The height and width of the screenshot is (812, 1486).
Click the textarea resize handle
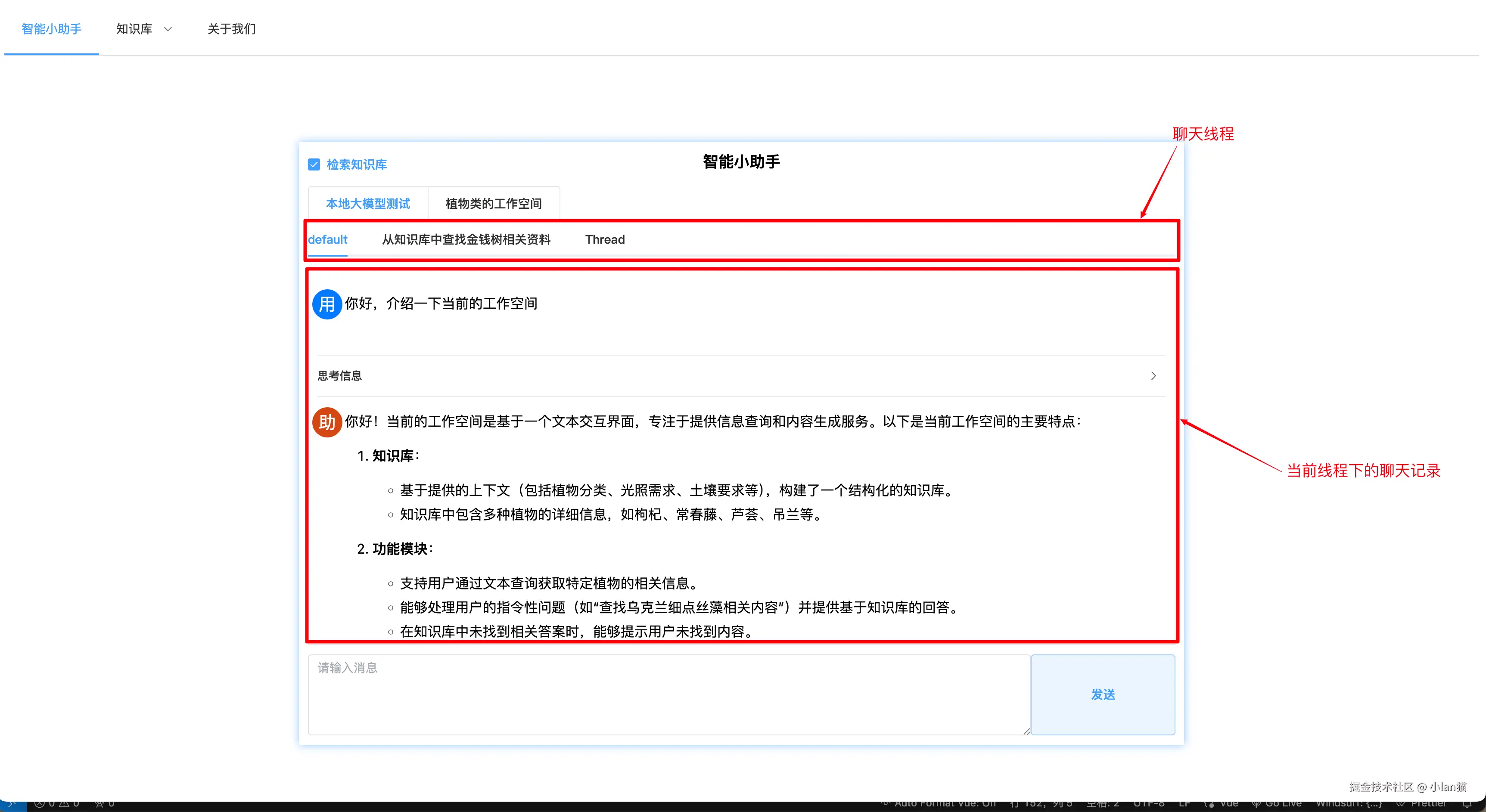pos(1026,731)
